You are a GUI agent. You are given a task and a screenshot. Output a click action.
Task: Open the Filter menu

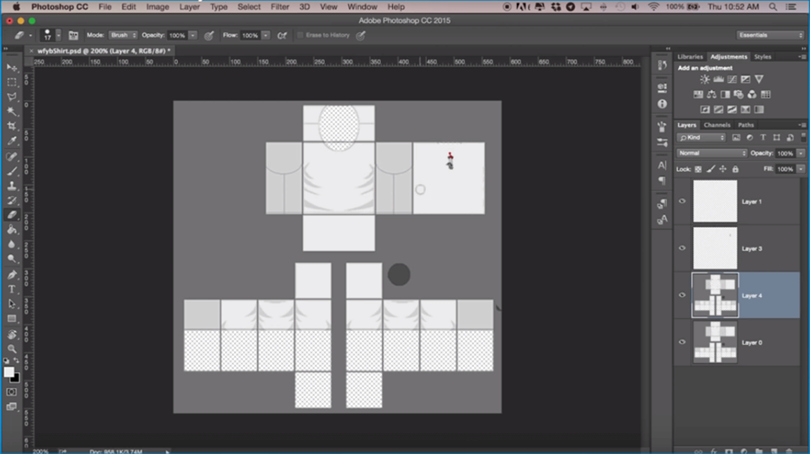point(279,7)
